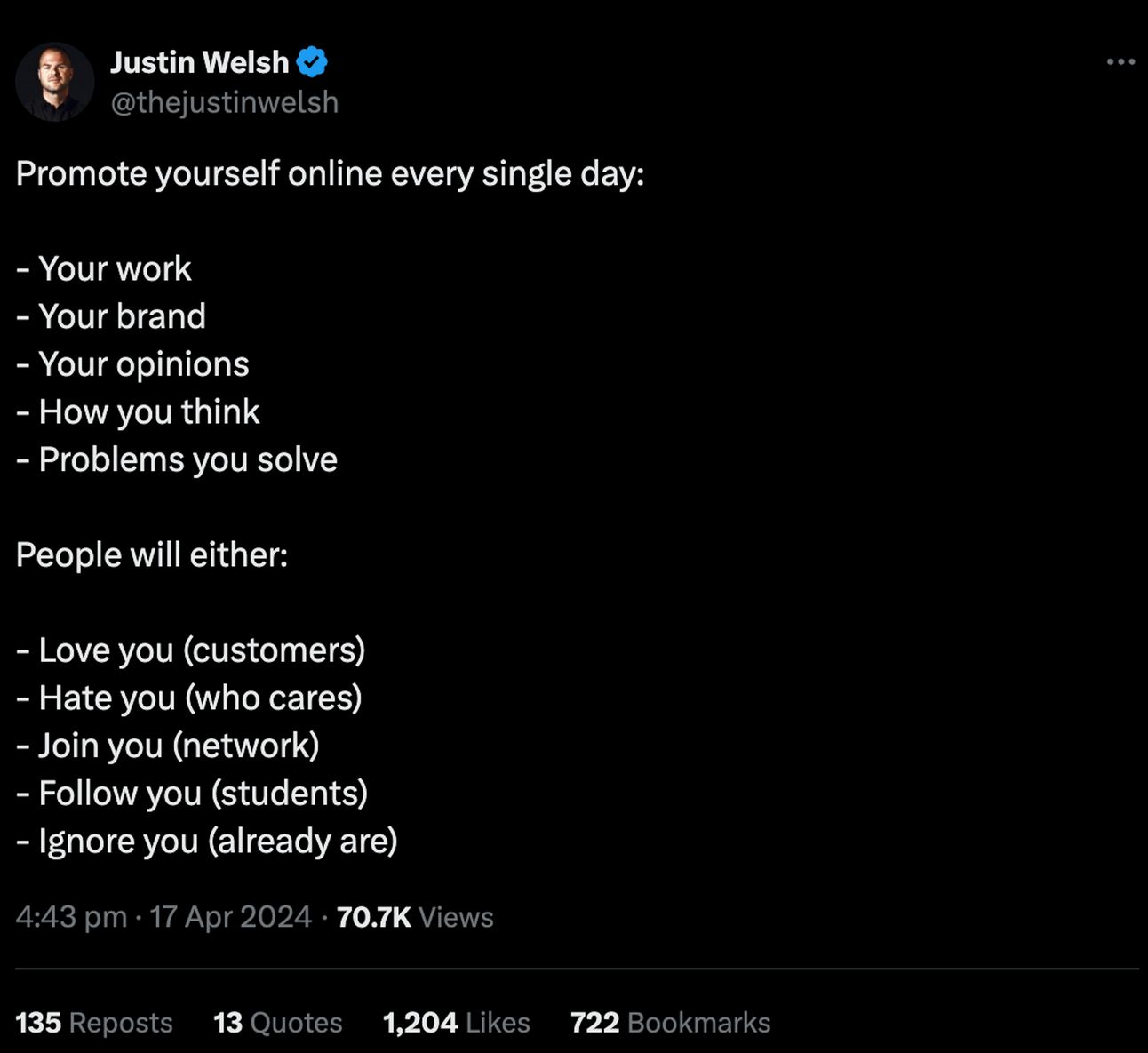Screen dimensions: 1148x1053
Task: Click the "How you think" bullet line
Action: pos(138,411)
